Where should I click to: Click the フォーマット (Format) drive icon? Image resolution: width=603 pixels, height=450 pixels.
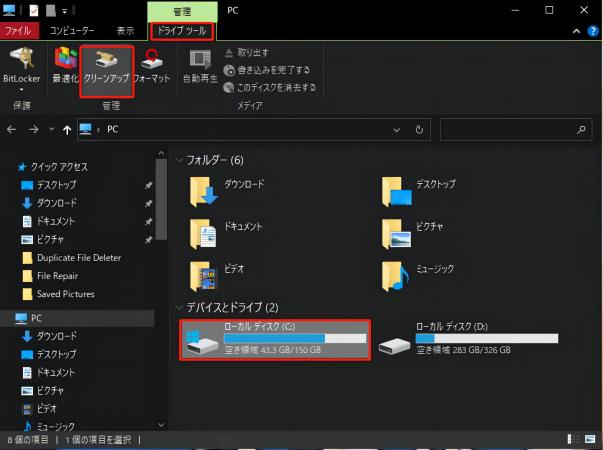152,65
